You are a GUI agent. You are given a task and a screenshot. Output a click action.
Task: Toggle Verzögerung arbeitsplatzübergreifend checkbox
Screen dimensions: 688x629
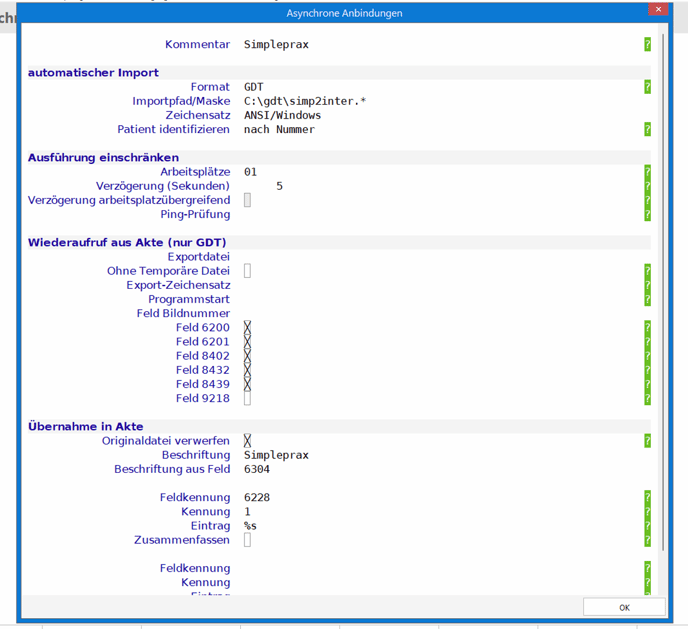pyautogui.click(x=247, y=200)
